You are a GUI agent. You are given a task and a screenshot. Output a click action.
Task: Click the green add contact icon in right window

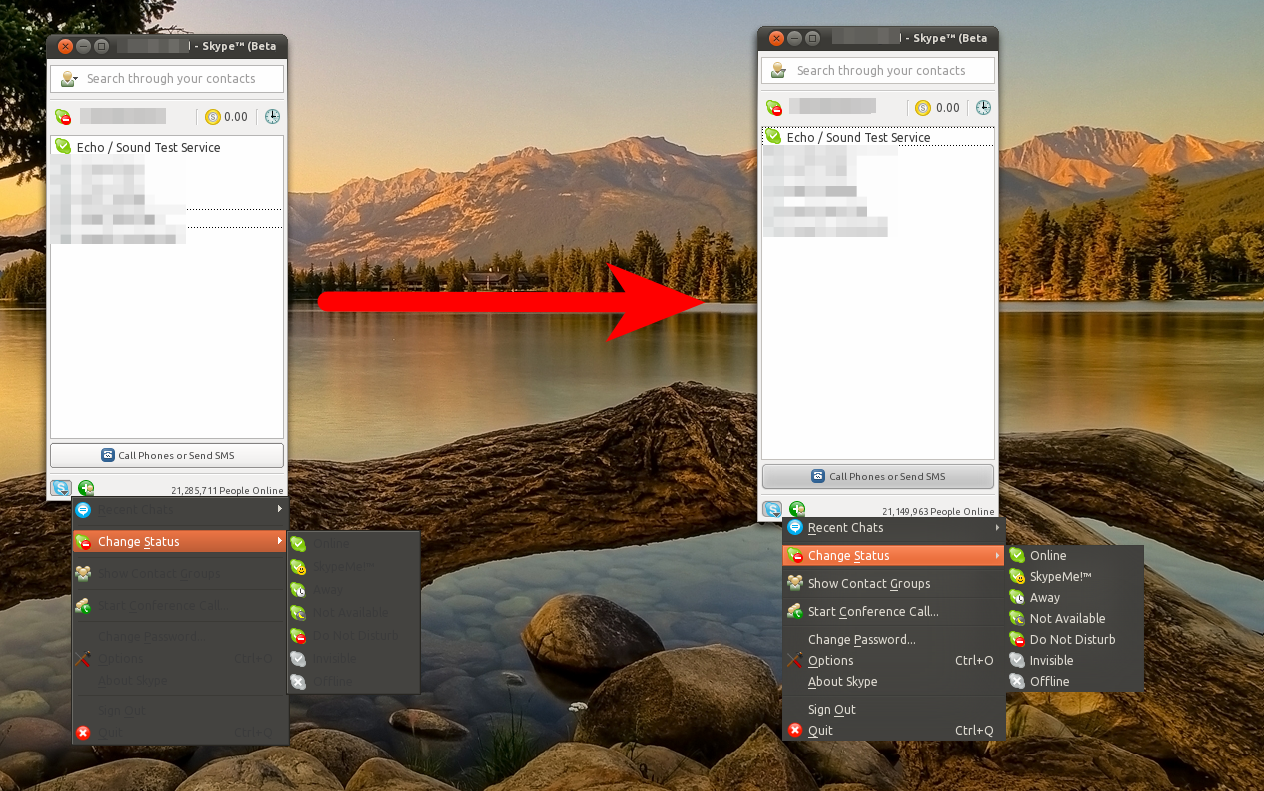point(797,509)
